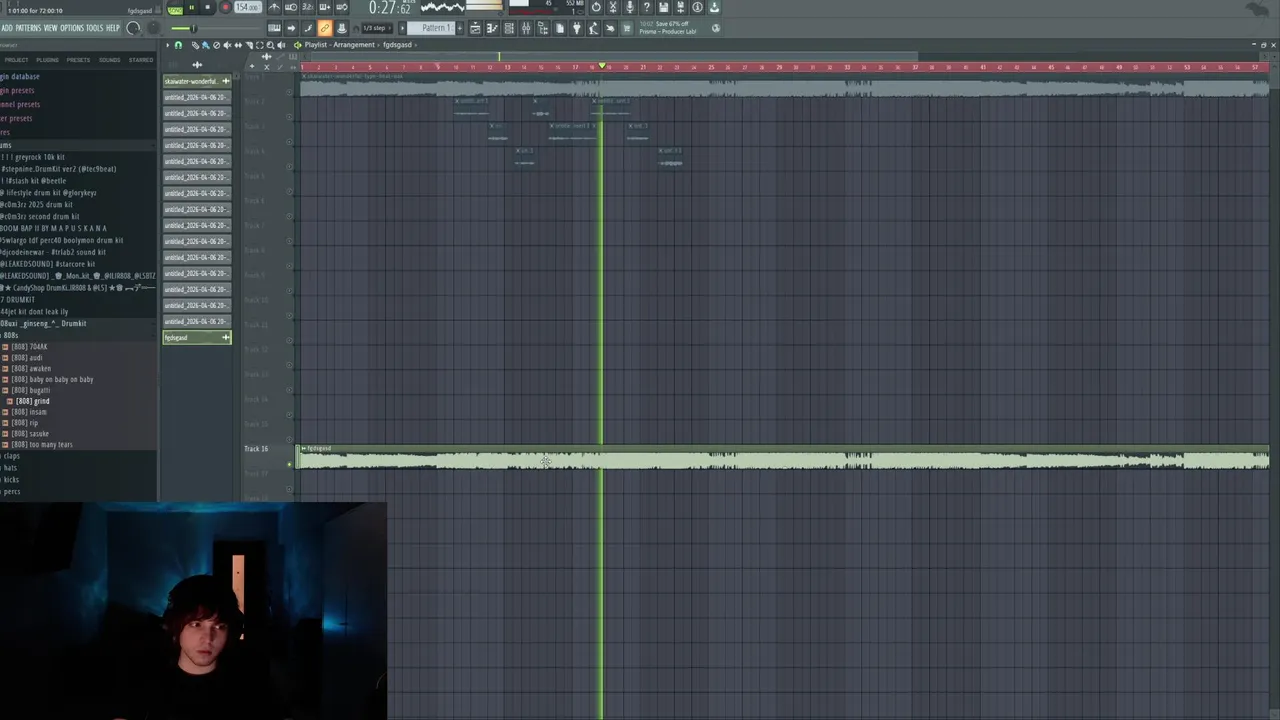Image resolution: width=1280 pixels, height=720 pixels.
Task: Click the Undo history icon
Action: [x=596, y=7]
